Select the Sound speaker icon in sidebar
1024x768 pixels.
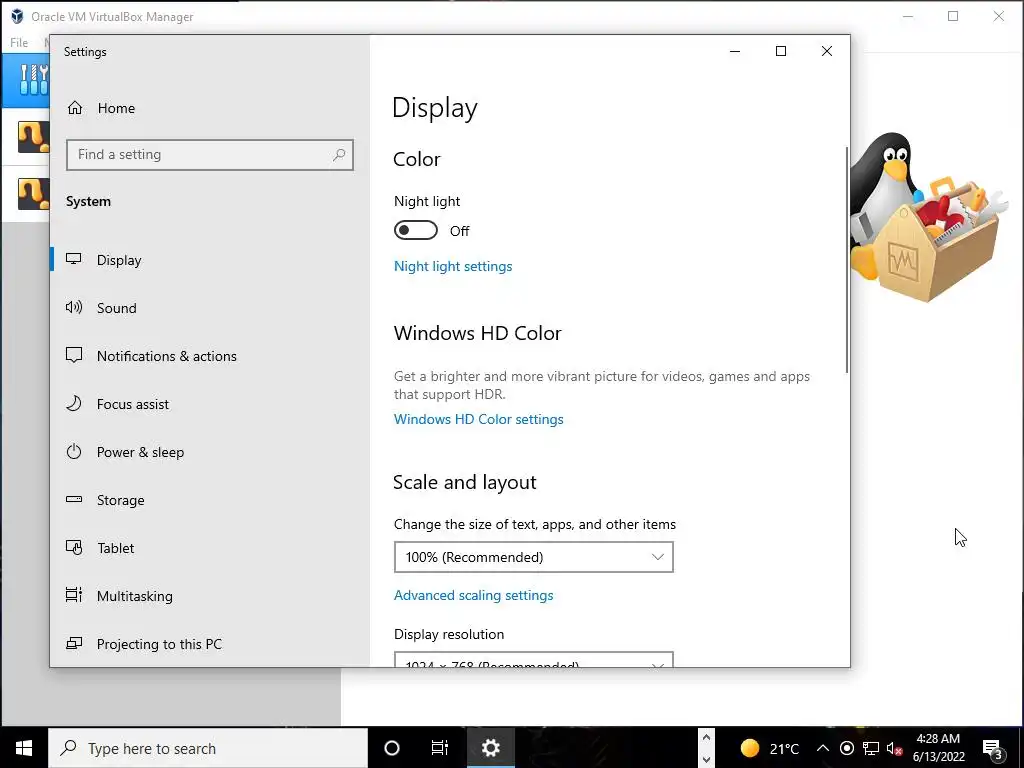coord(74,307)
